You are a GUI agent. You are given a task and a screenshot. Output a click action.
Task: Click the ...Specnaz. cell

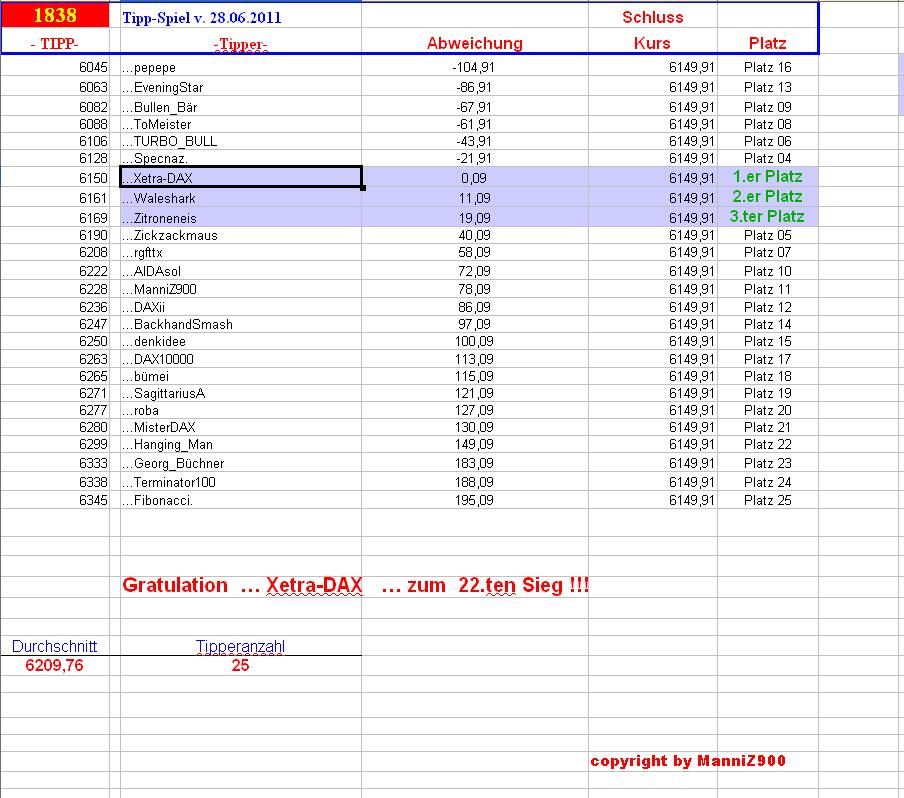(240, 158)
